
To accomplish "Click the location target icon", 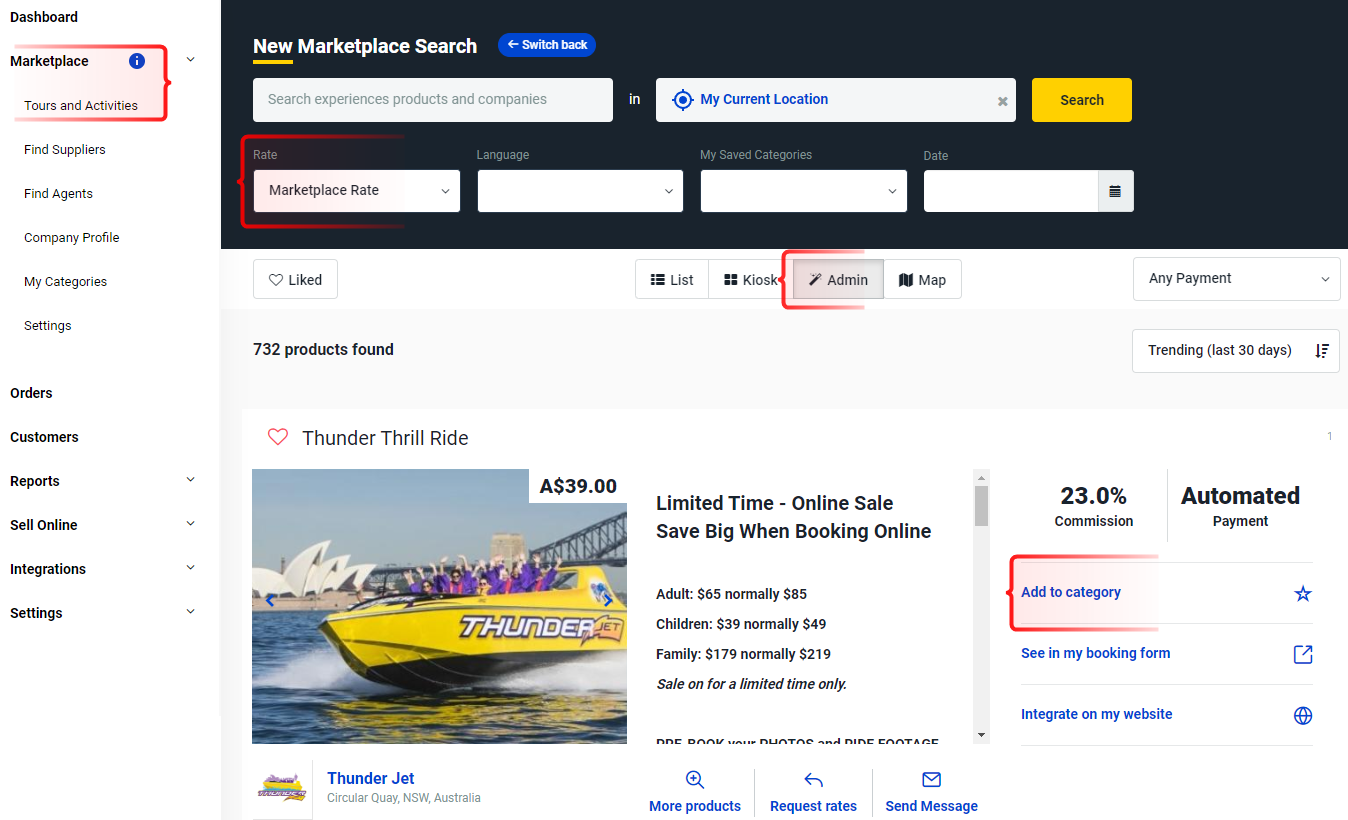I will point(682,100).
